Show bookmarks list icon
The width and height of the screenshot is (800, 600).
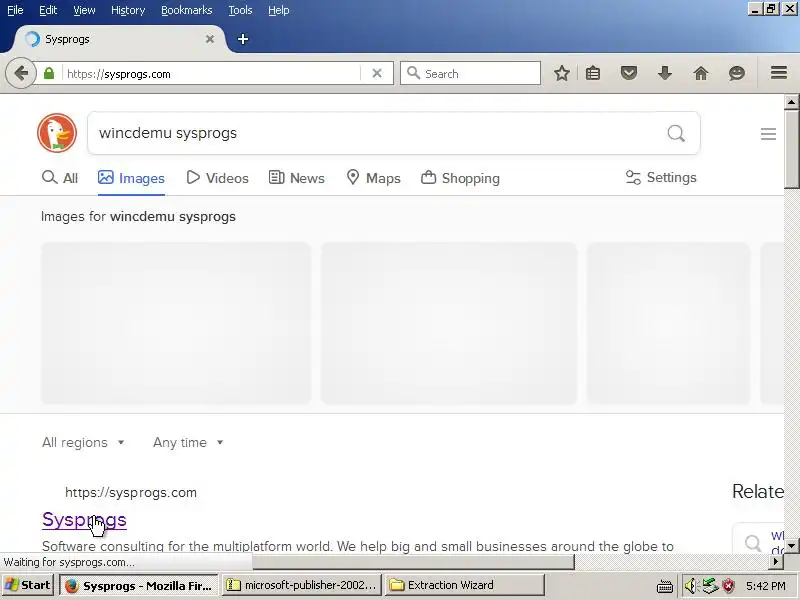(x=593, y=73)
